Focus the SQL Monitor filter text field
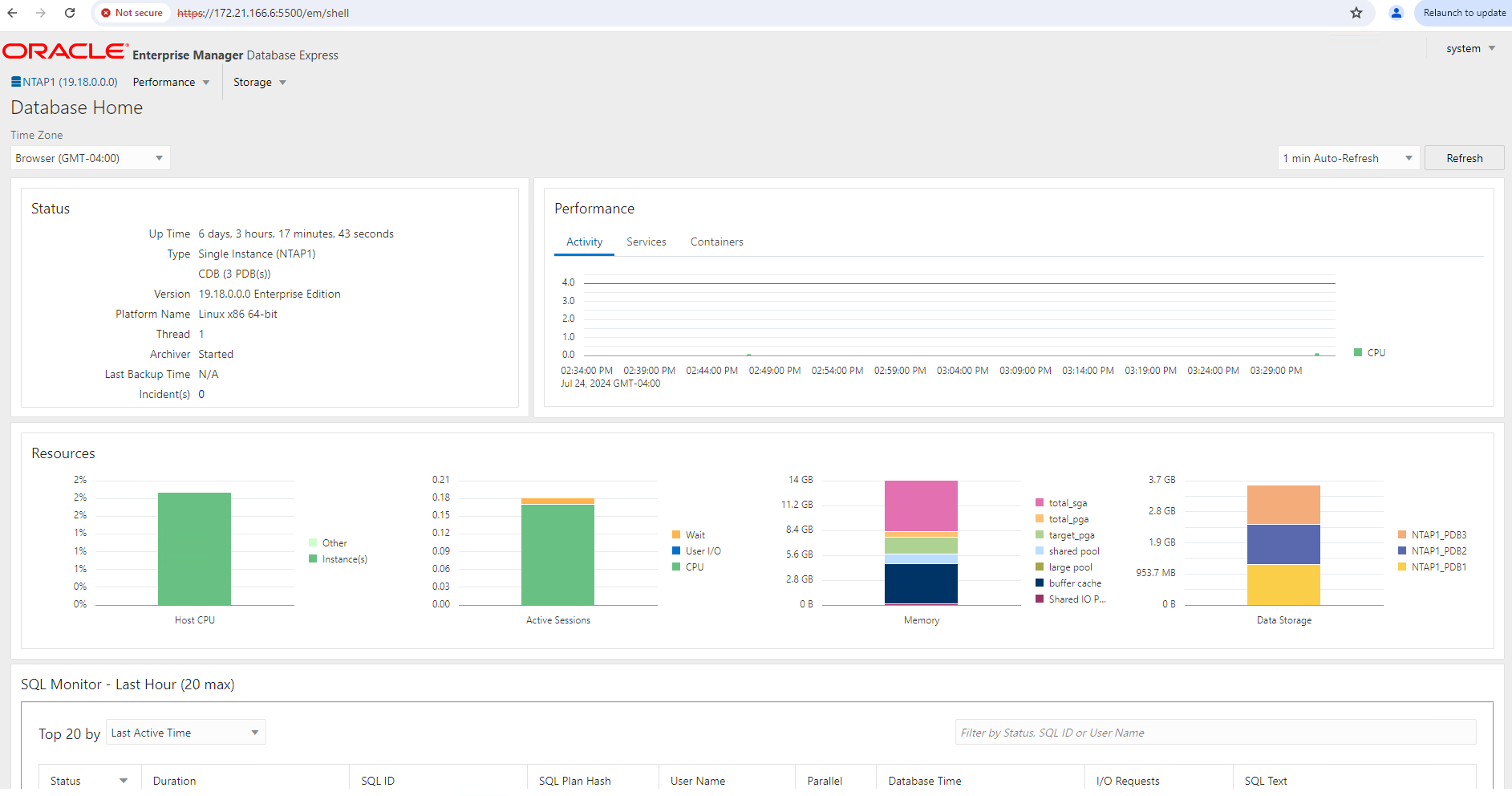The height and width of the screenshot is (796, 1512). click(x=1214, y=733)
